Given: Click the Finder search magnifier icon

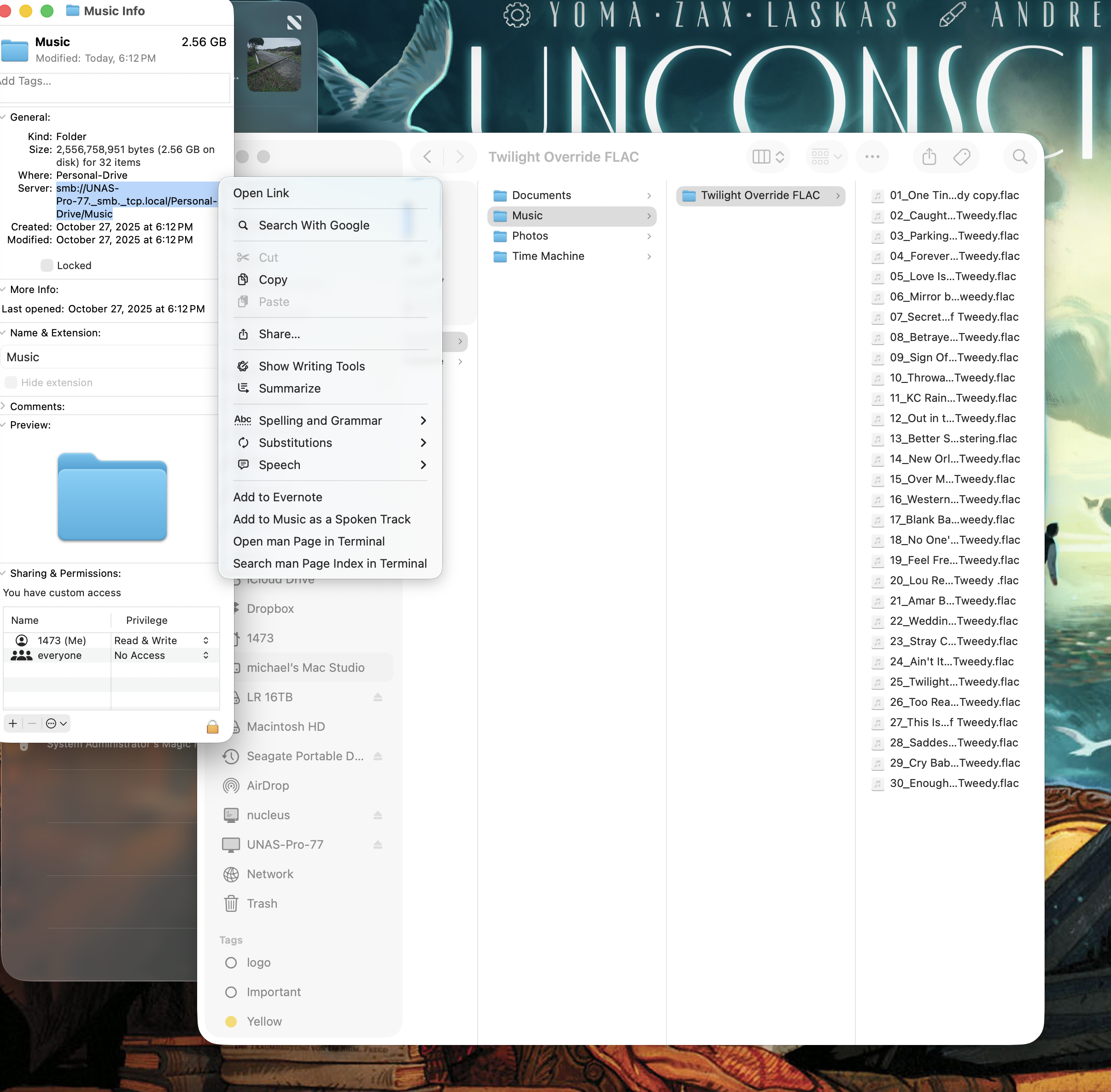Looking at the screenshot, I should [1019, 157].
